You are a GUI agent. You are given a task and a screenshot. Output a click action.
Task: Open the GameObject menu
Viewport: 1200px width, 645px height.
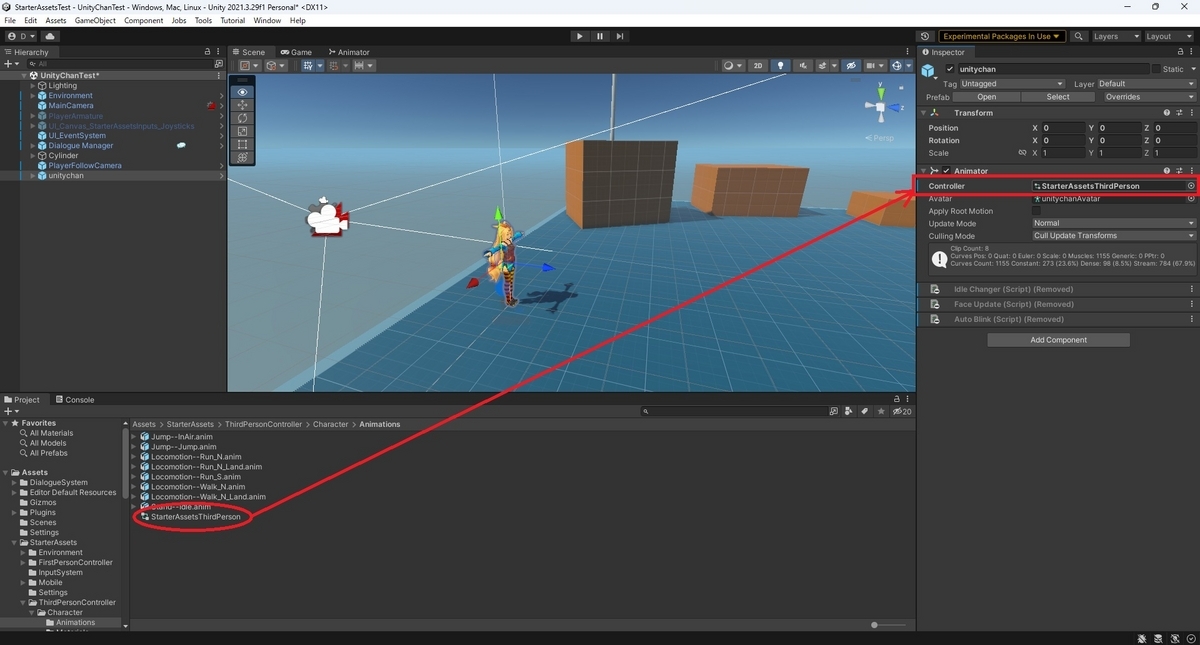tap(95, 20)
